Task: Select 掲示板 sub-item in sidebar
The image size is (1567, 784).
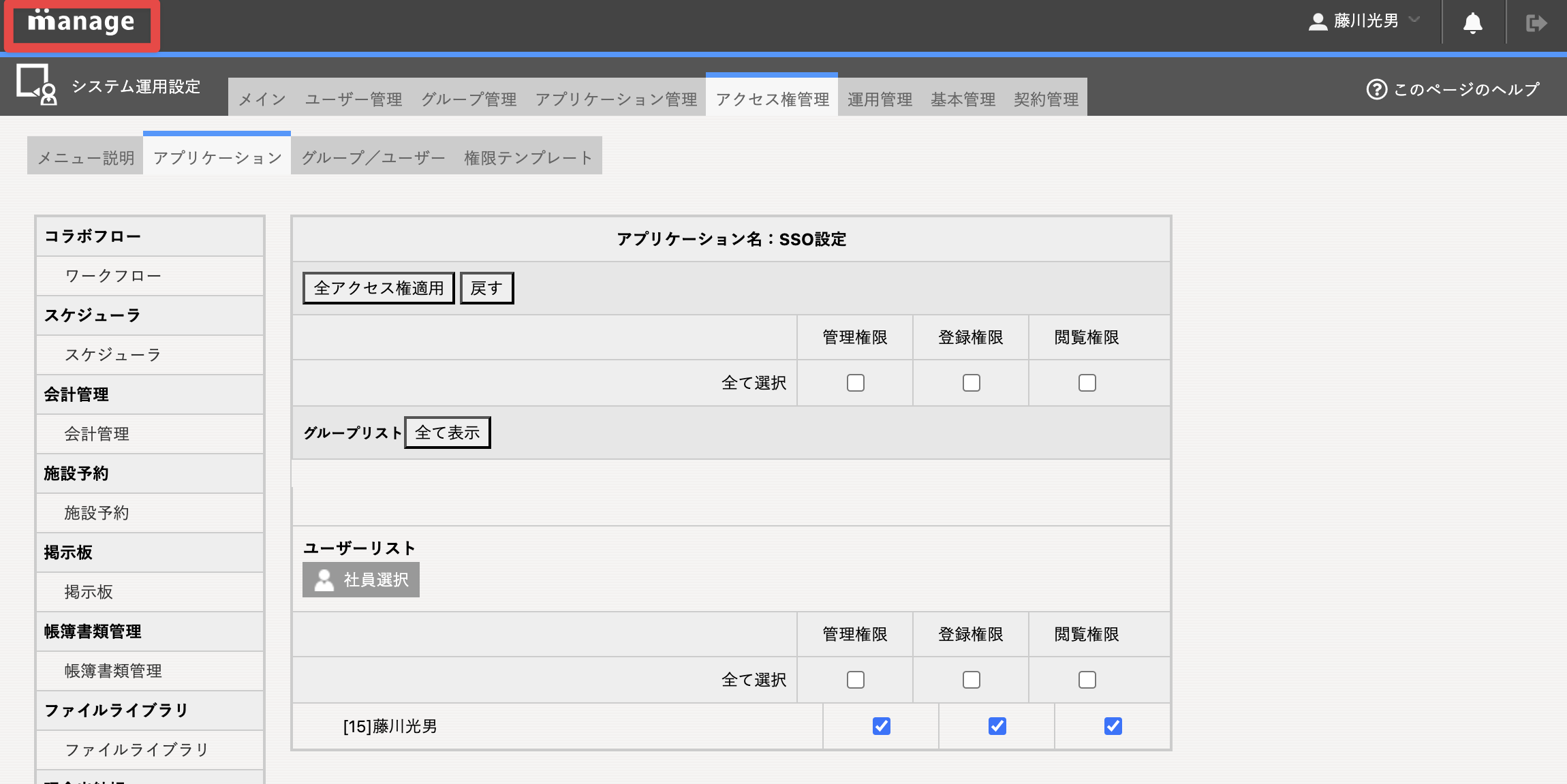Action: tap(150, 592)
